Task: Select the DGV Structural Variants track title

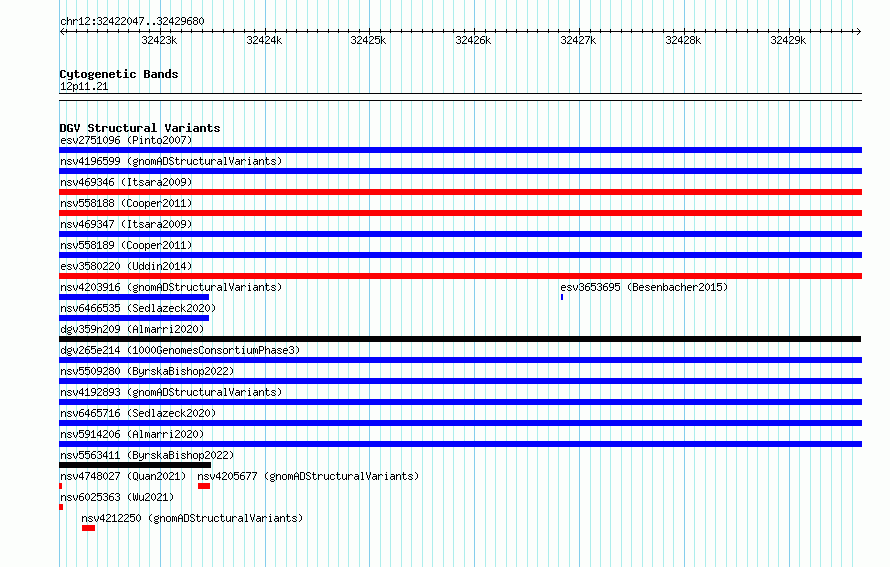Action: coord(140,128)
